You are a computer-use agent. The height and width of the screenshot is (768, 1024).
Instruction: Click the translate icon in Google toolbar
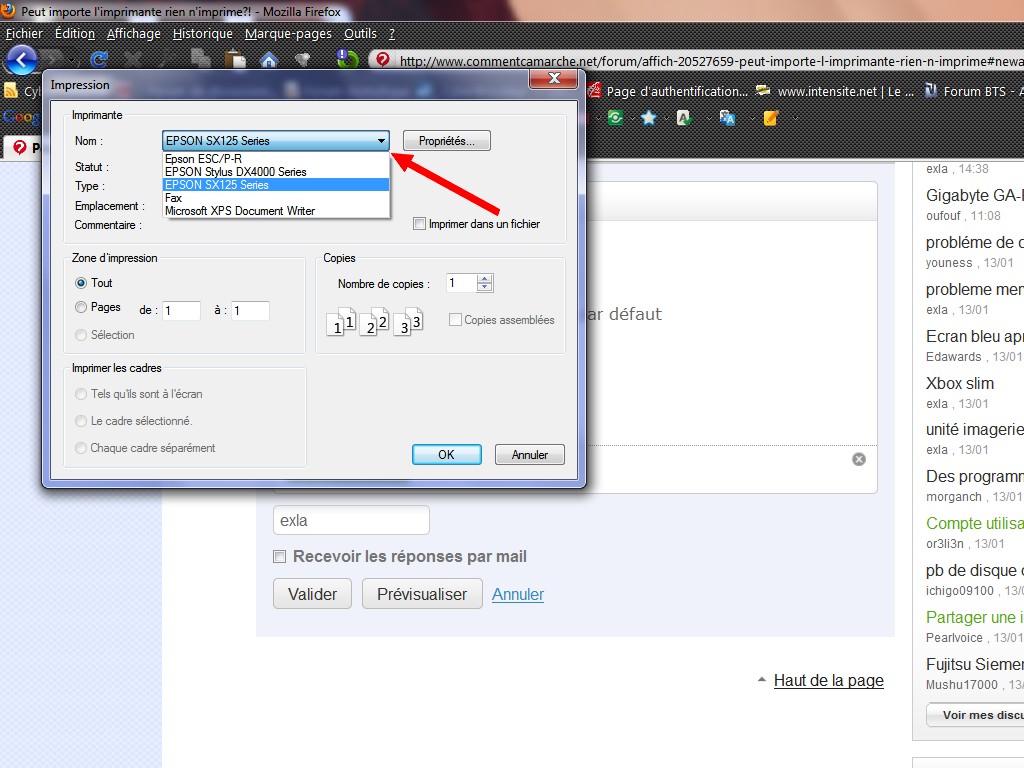click(728, 118)
